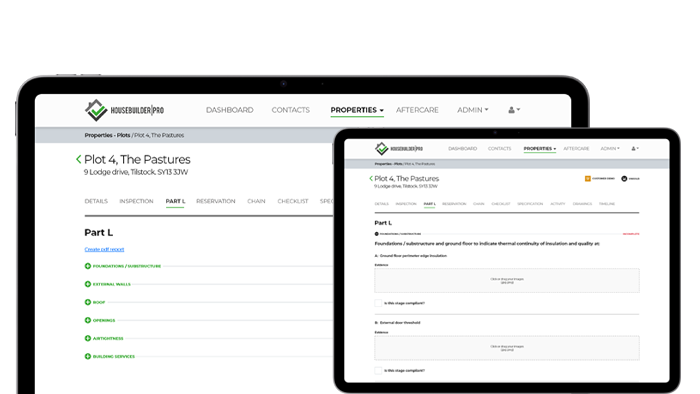Switch to Chain tab on tablet
700x394 pixels.
click(479, 204)
